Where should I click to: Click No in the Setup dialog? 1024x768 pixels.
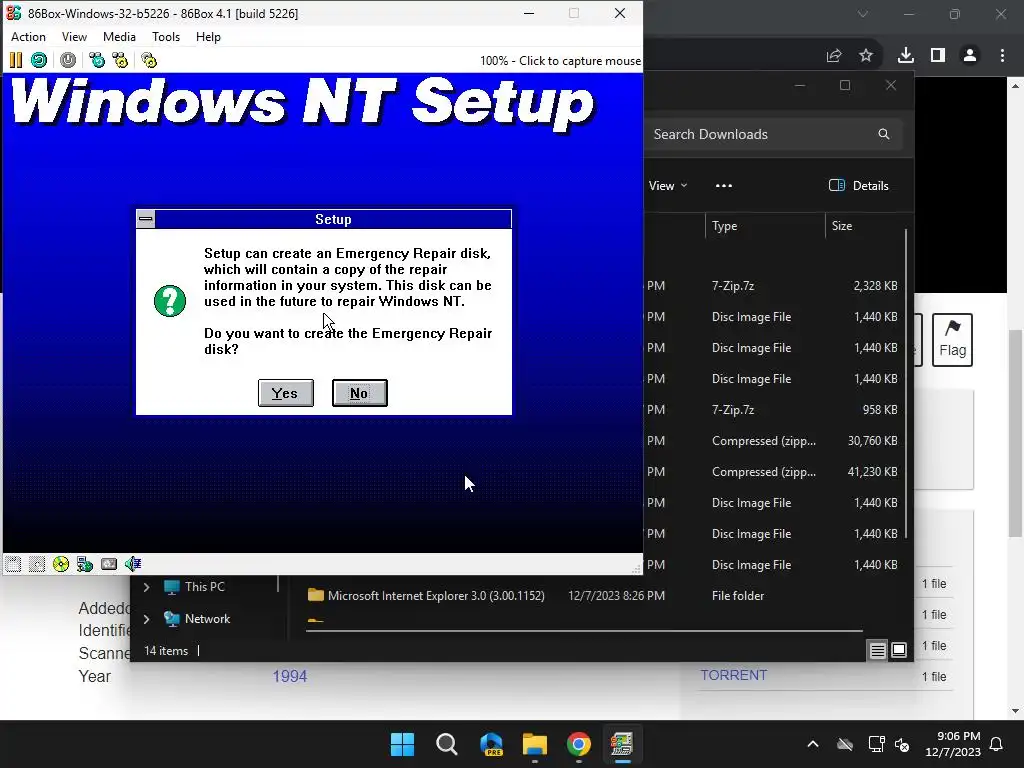pos(359,393)
